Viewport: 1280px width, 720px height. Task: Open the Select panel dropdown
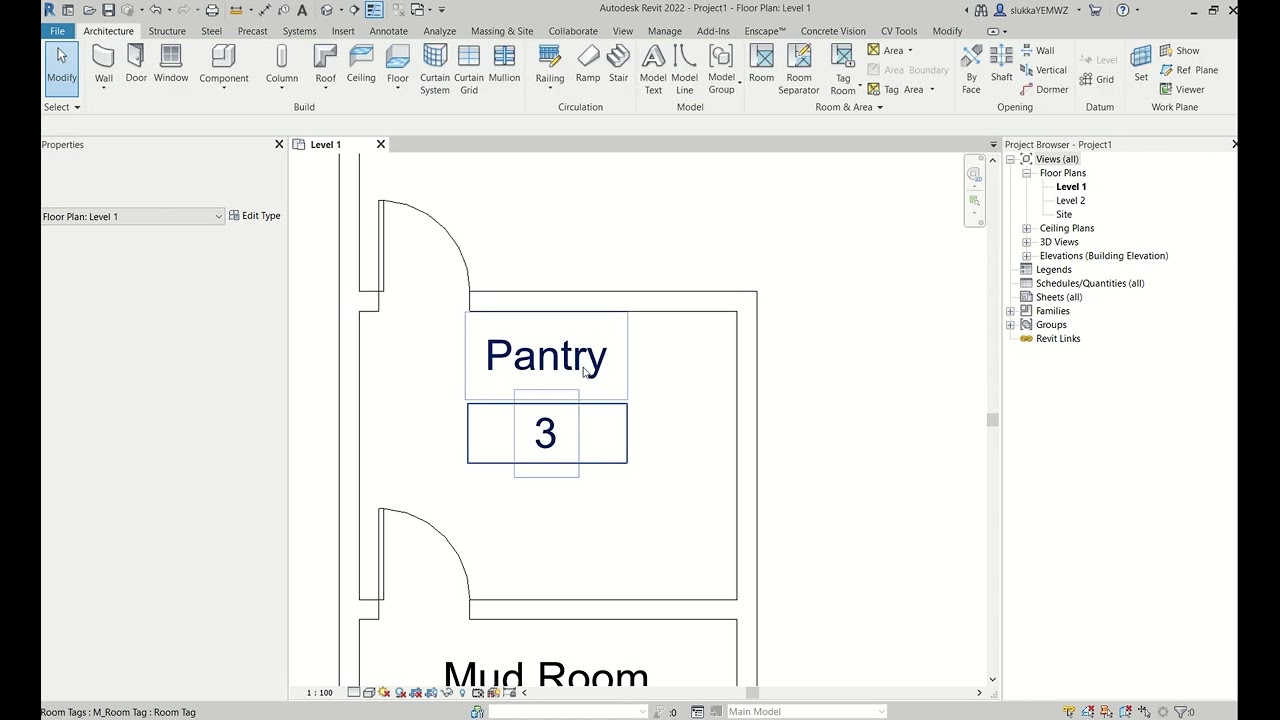pyautogui.click(x=61, y=107)
